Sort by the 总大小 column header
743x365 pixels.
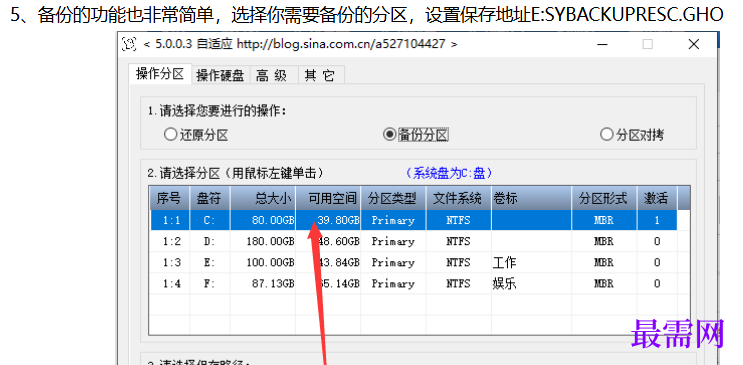coord(263,198)
